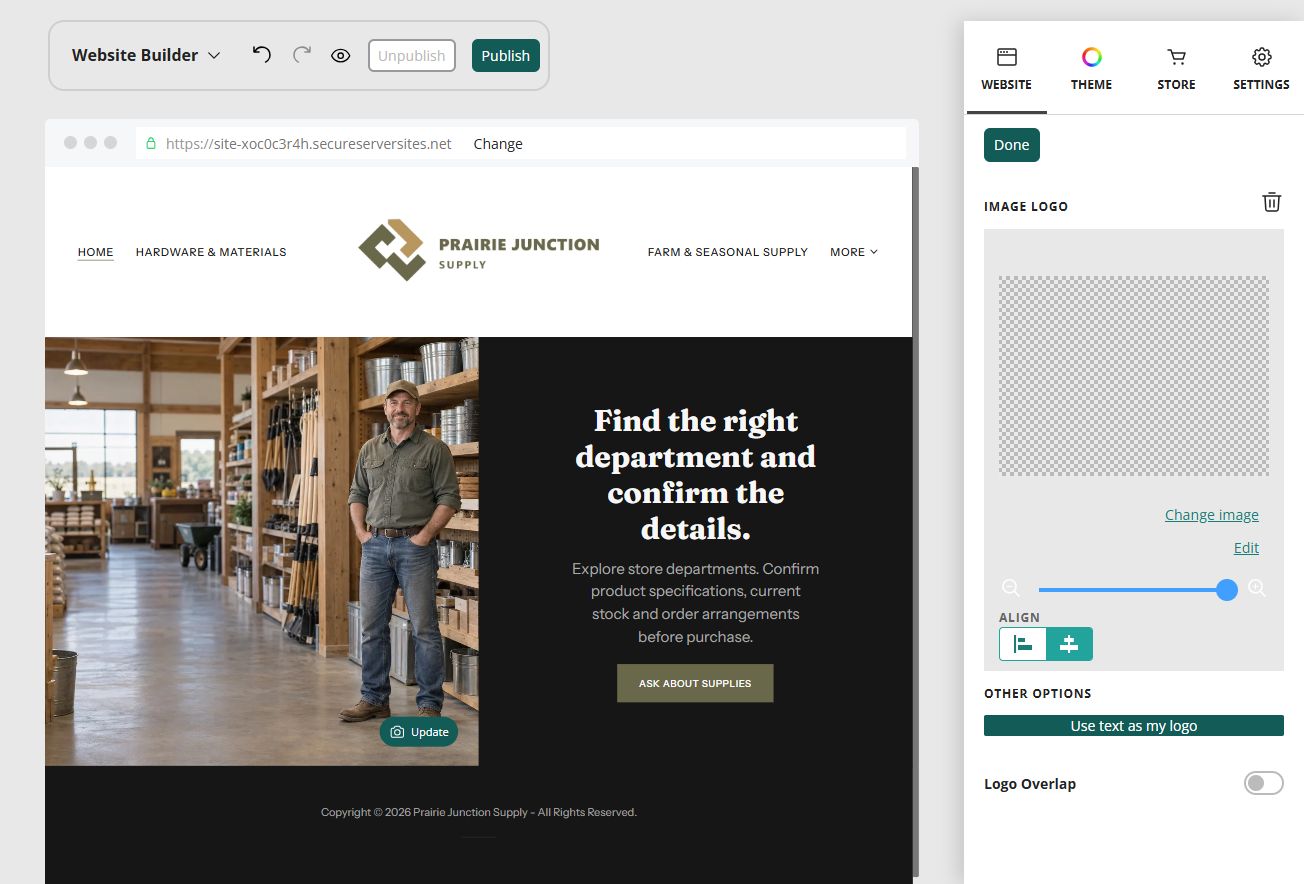
Task: Select left align logo option
Action: click(x=1023, y=644)
